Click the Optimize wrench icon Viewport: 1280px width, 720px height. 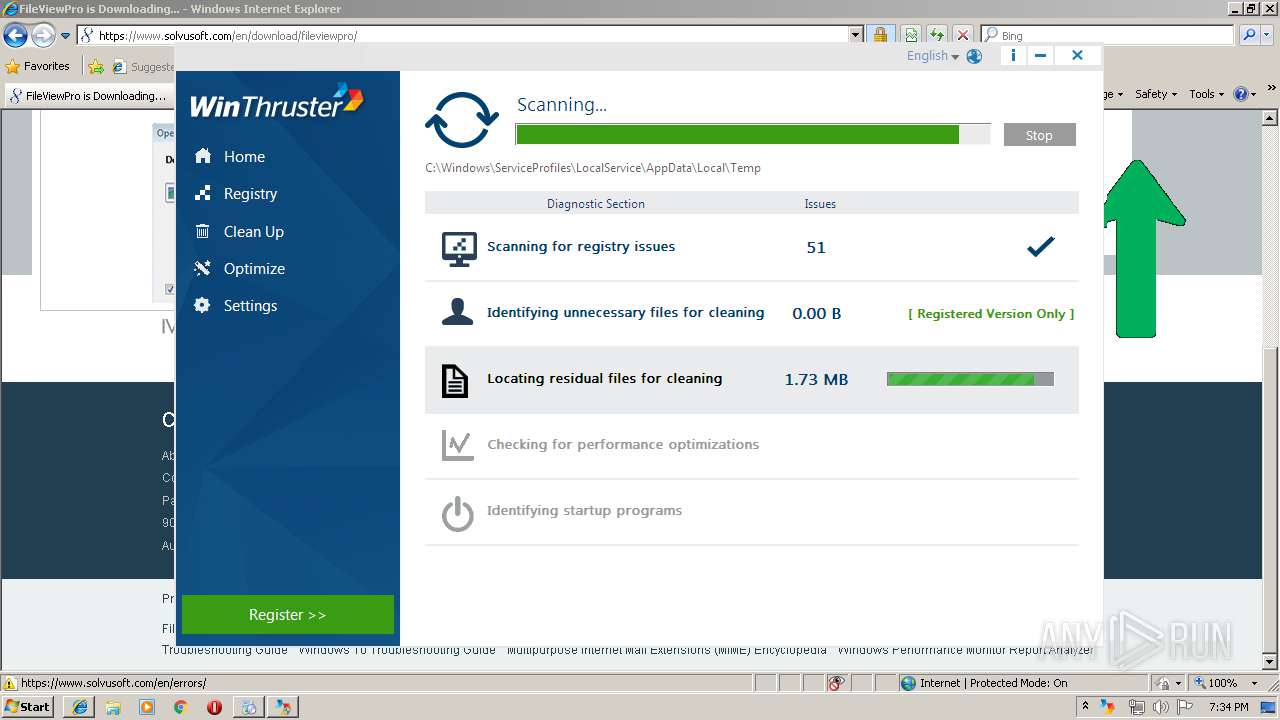(203, 268)
